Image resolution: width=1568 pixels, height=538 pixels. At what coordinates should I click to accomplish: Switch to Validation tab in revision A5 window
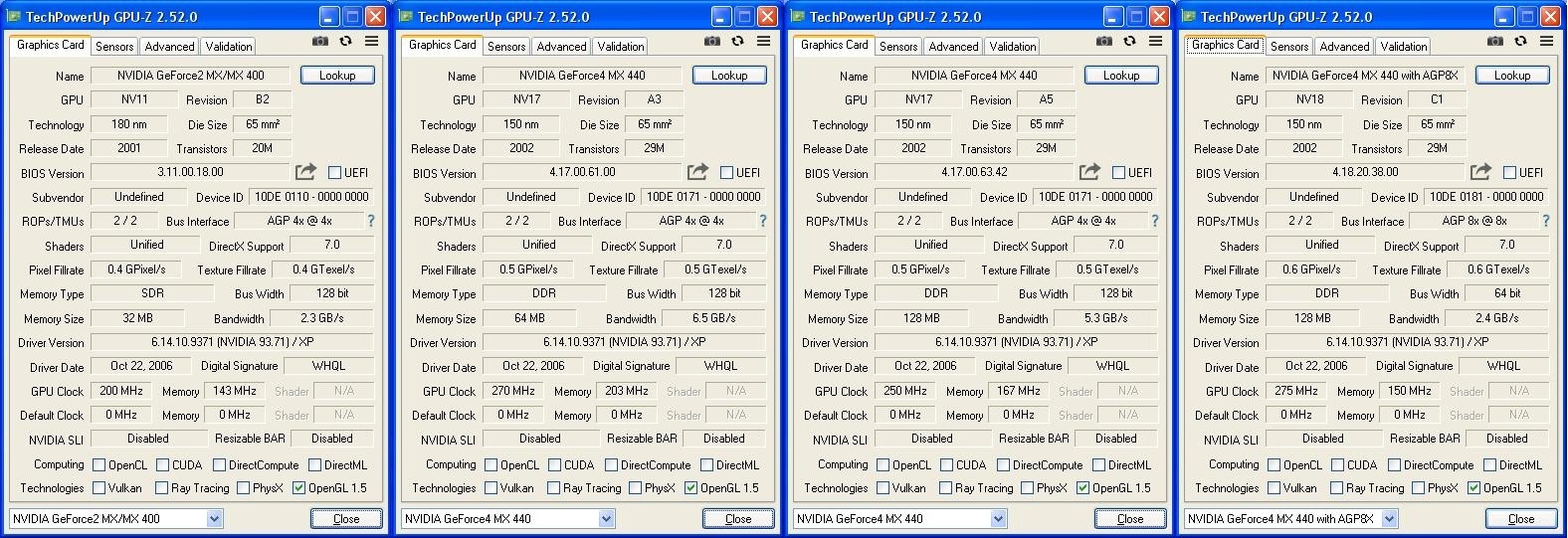(1013, 47)
